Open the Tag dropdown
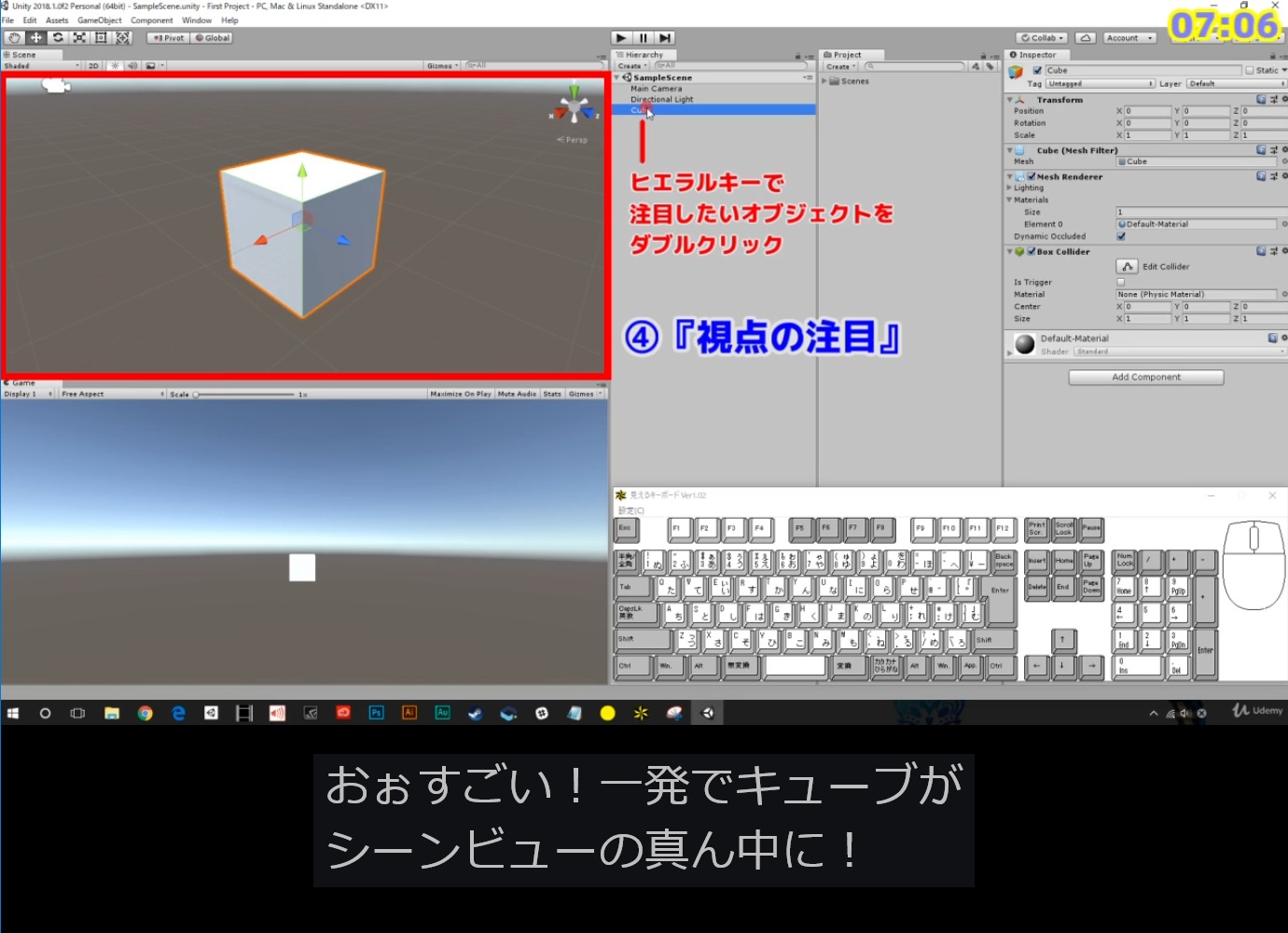Image resolution: width=1288 pixels, height=933 pixels. click(1101, 84)
